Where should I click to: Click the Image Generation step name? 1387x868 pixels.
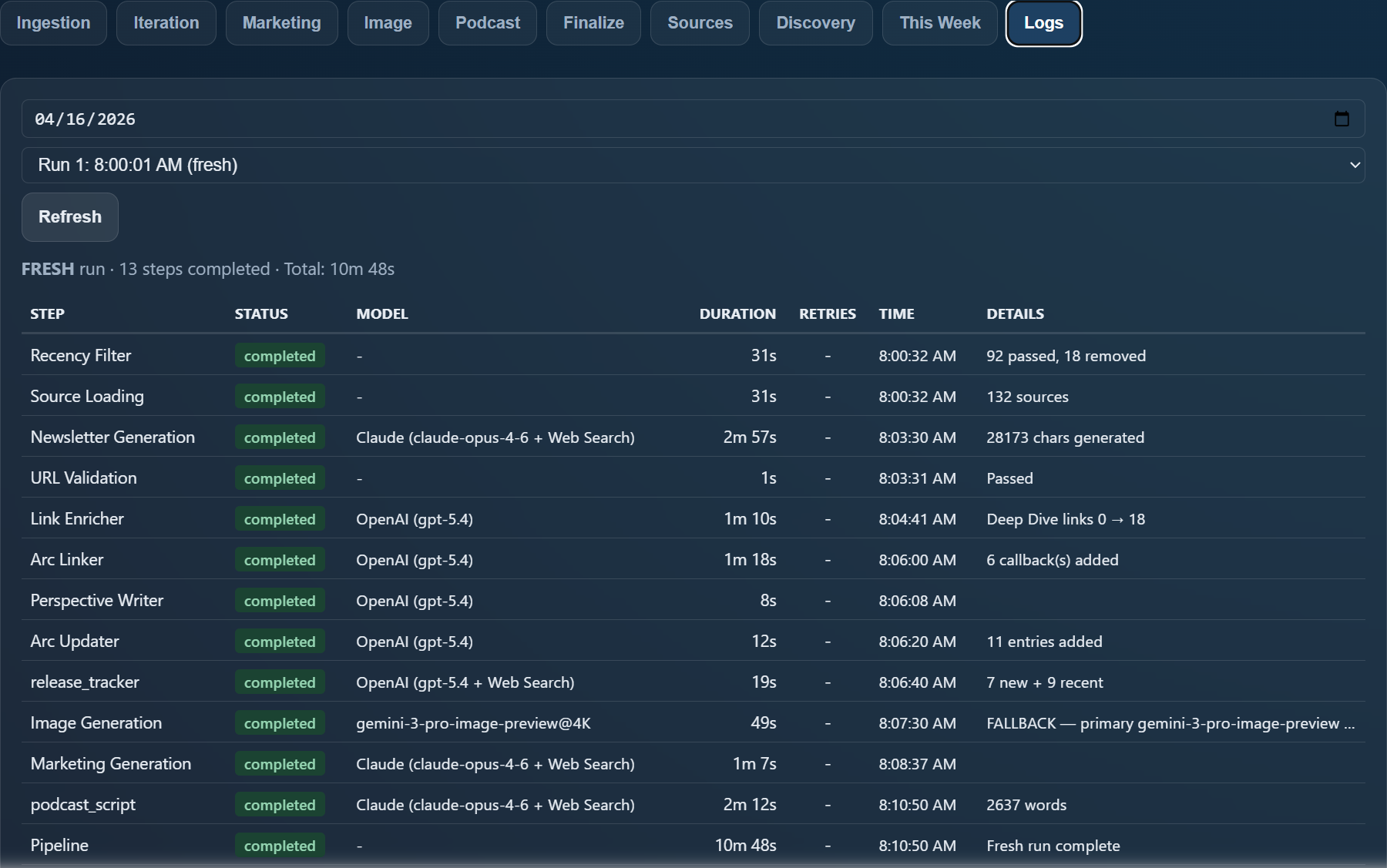coord(96,722)
